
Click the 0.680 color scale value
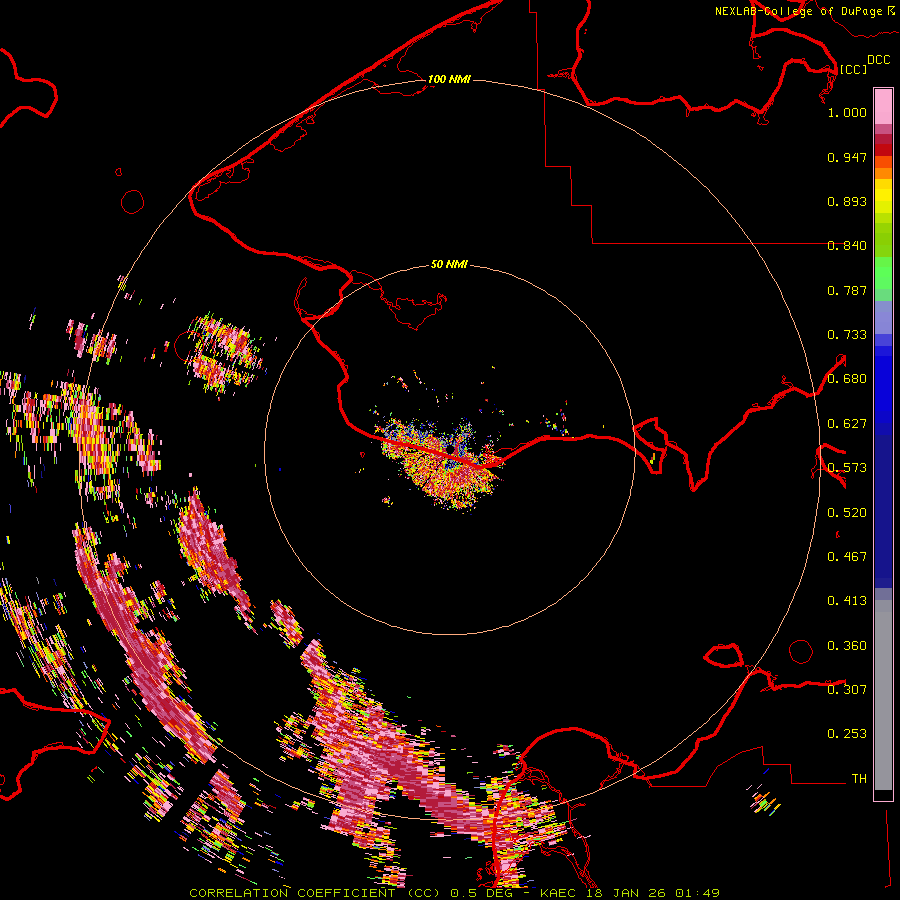click(x=847, y=379)
